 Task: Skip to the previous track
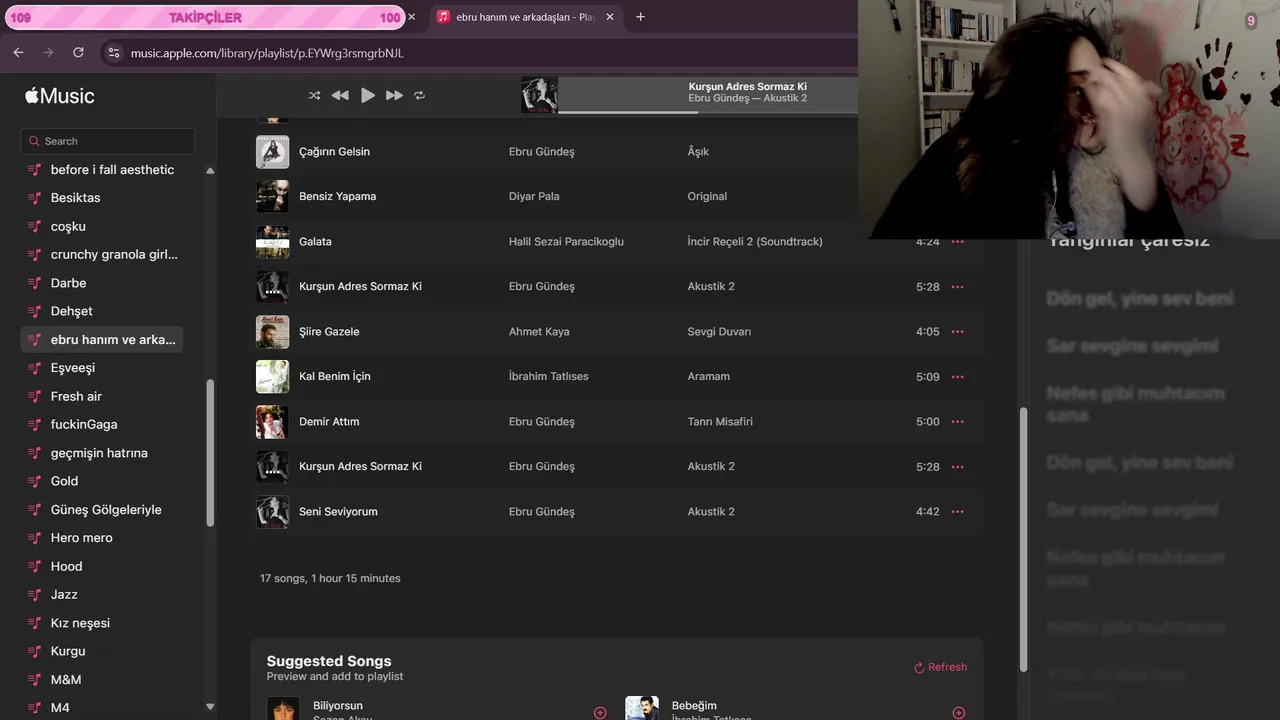click(340, 95)
